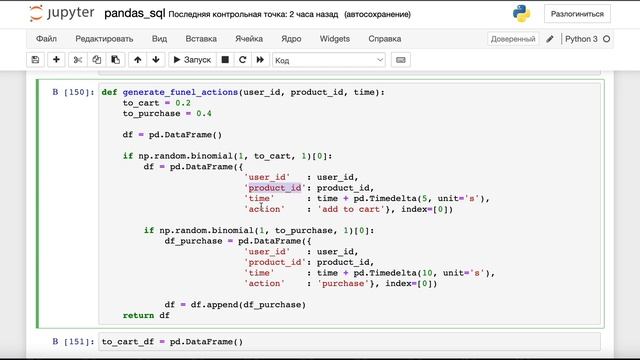Click the pencil edit icon near Python 3
The width and height of the screenshot is (640, 360).
click(550, 39)
